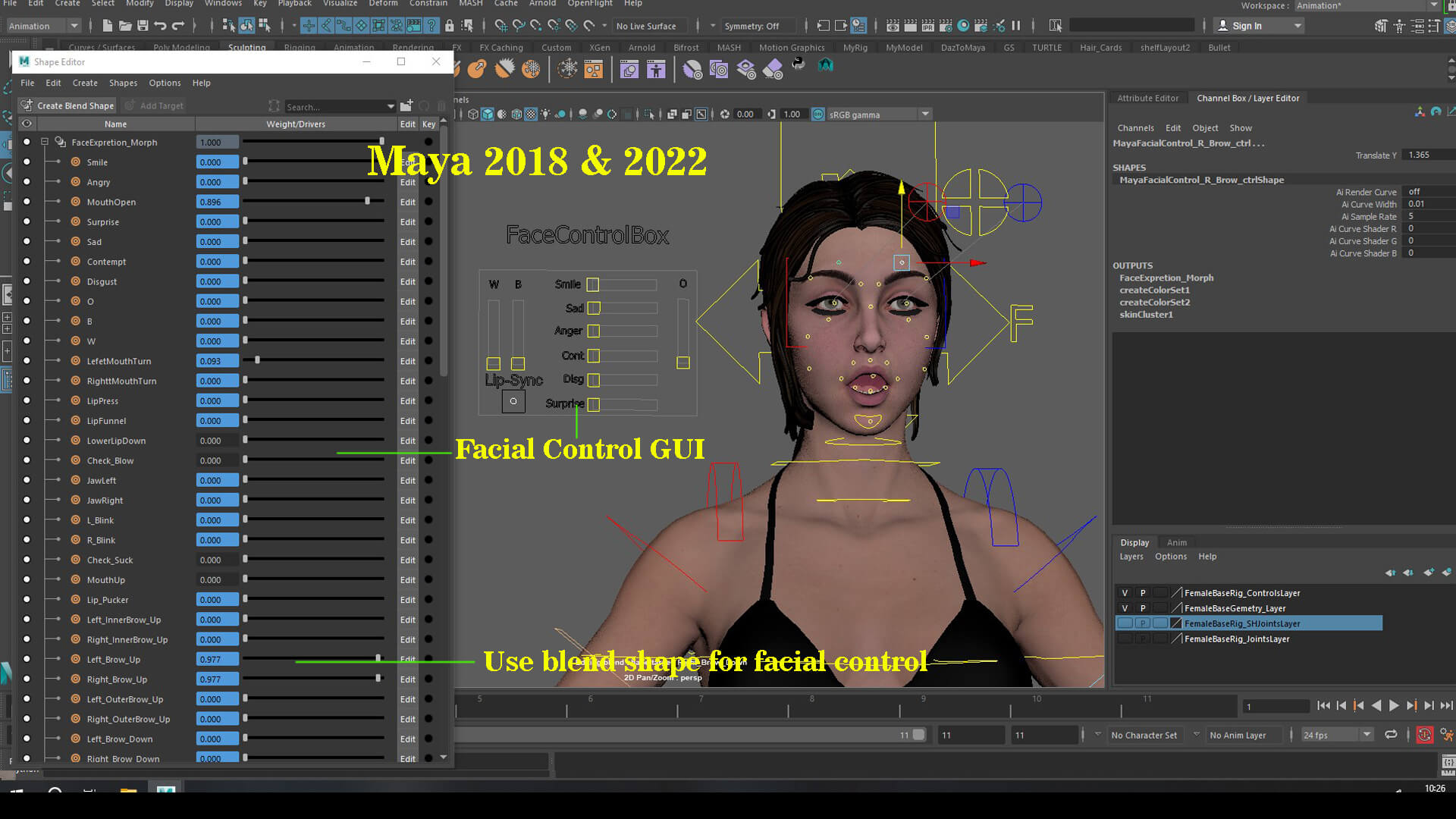The height and width of the screenshot is (819, 1456).
Task: Switch to the Attribute Editor tab
Action: pyautogui.click(x=1147, y=98)
